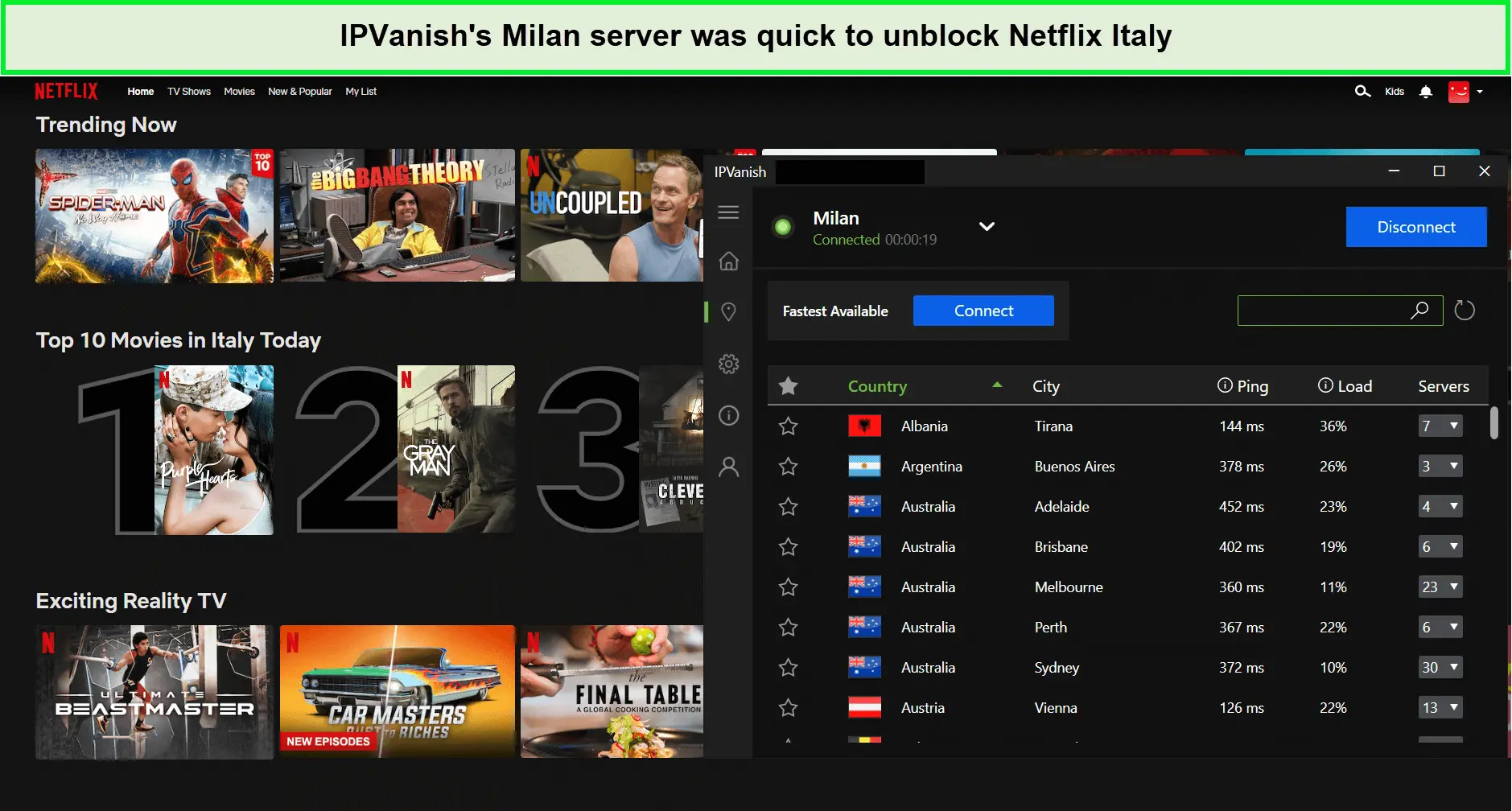Click the Argentina flag icon
1512x811 pixels.
click(x=864, y=466)
